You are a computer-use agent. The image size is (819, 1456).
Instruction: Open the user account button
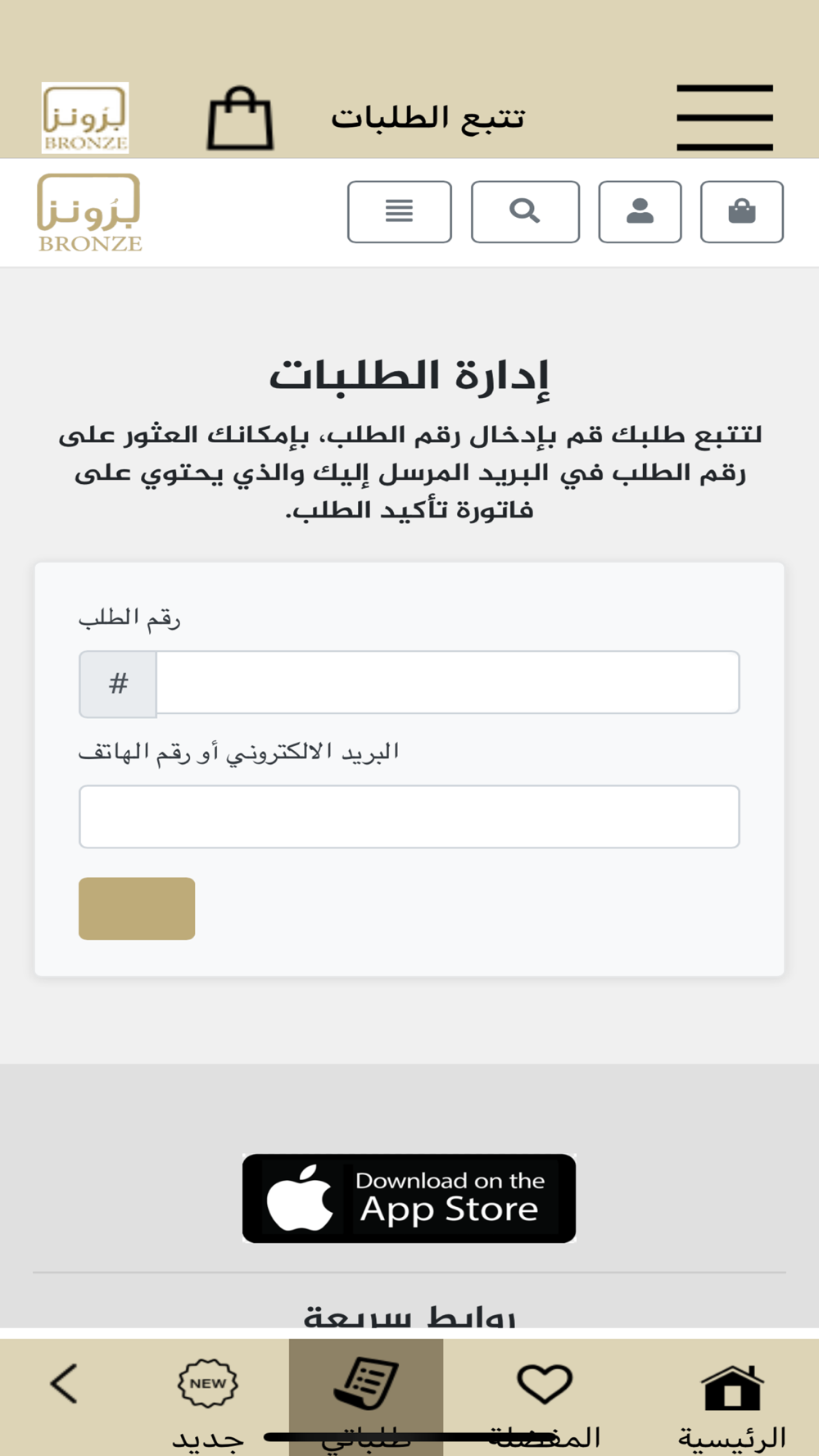tap(640, 212)
